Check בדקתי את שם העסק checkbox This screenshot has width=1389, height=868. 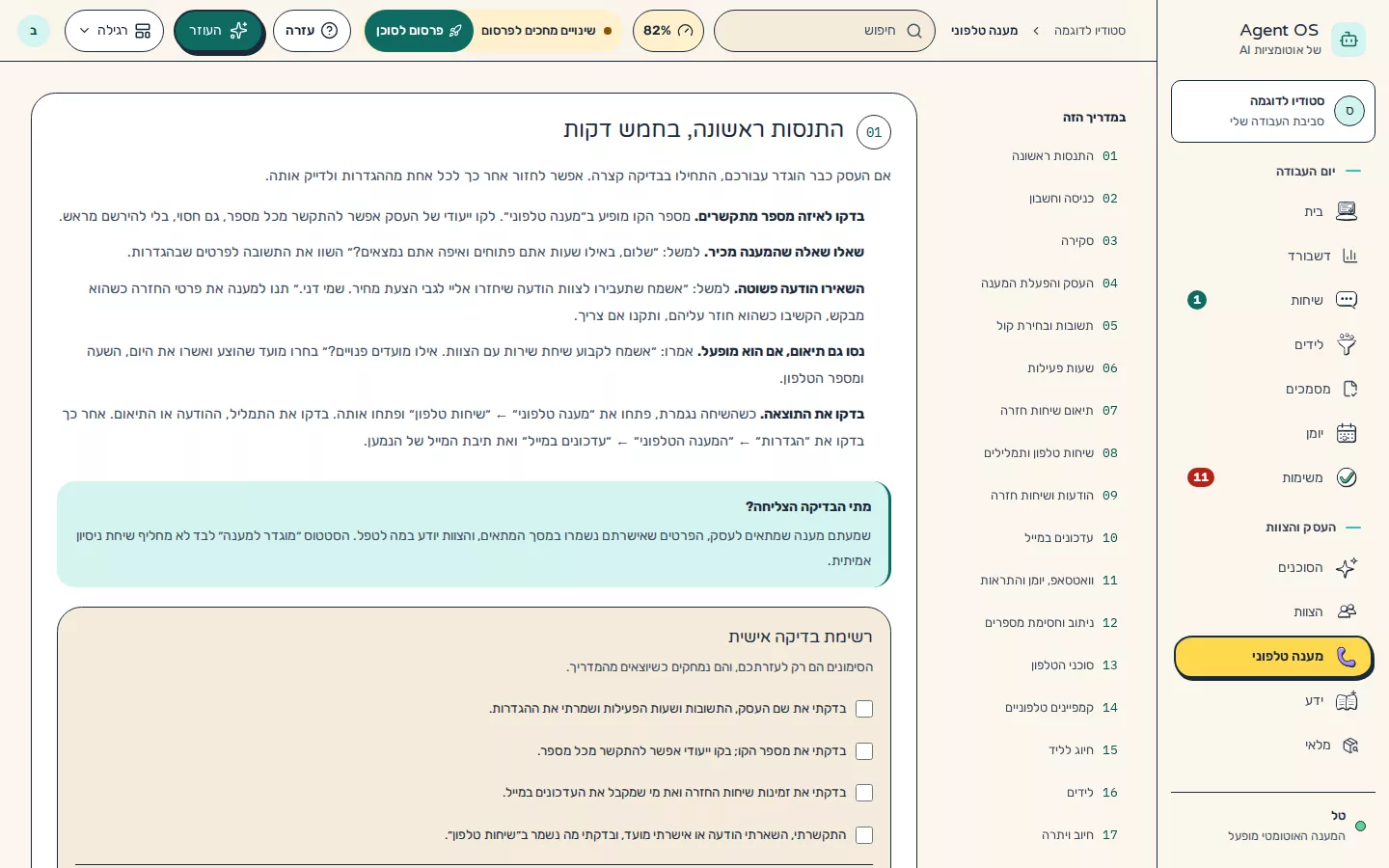point(864,709)
